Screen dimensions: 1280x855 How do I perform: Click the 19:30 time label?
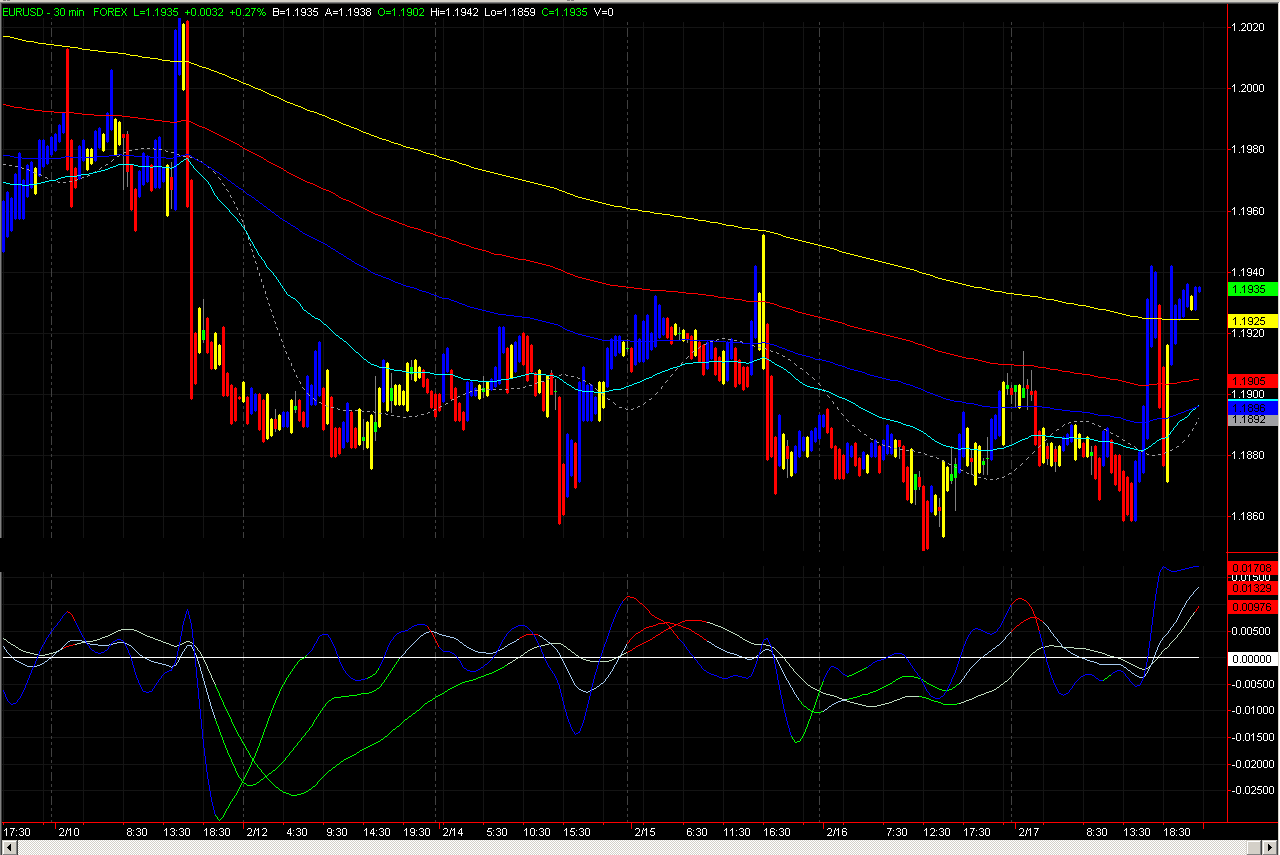point(417,832)
